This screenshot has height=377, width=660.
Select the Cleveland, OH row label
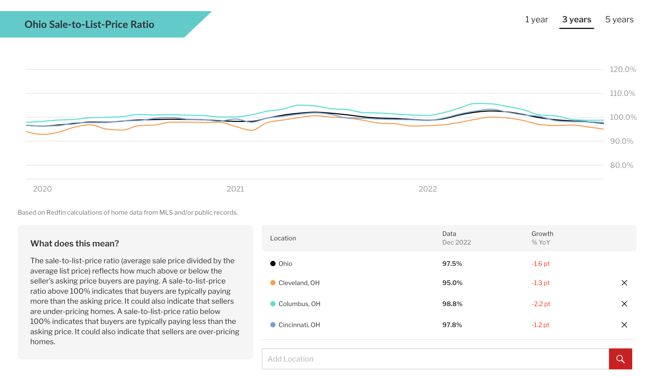pos(299,283)
